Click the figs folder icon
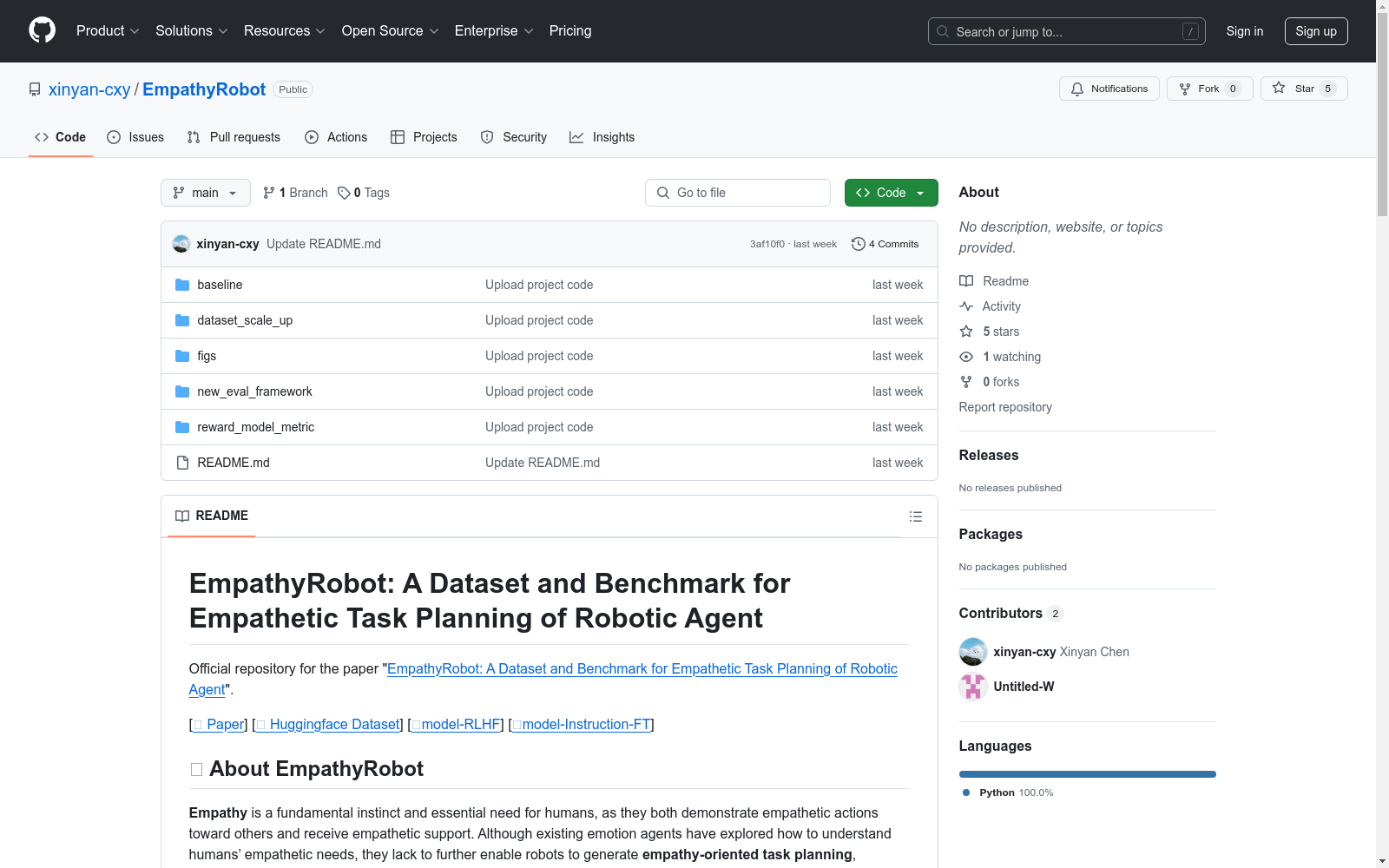The width and height of the screenshot is (1389, 868). [x=182, y=356]
